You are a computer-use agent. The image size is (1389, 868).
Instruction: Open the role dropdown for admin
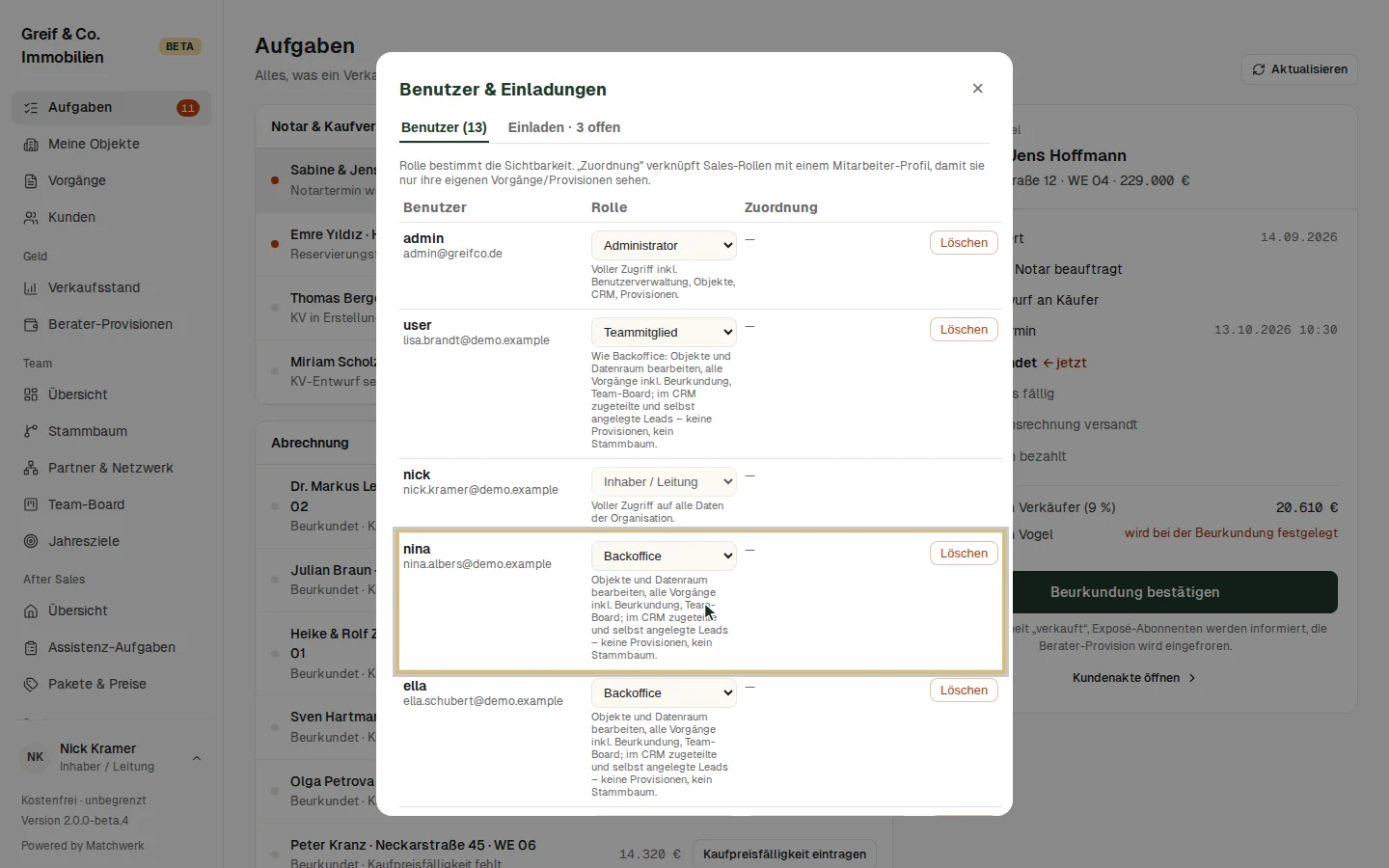click(664, 246)
